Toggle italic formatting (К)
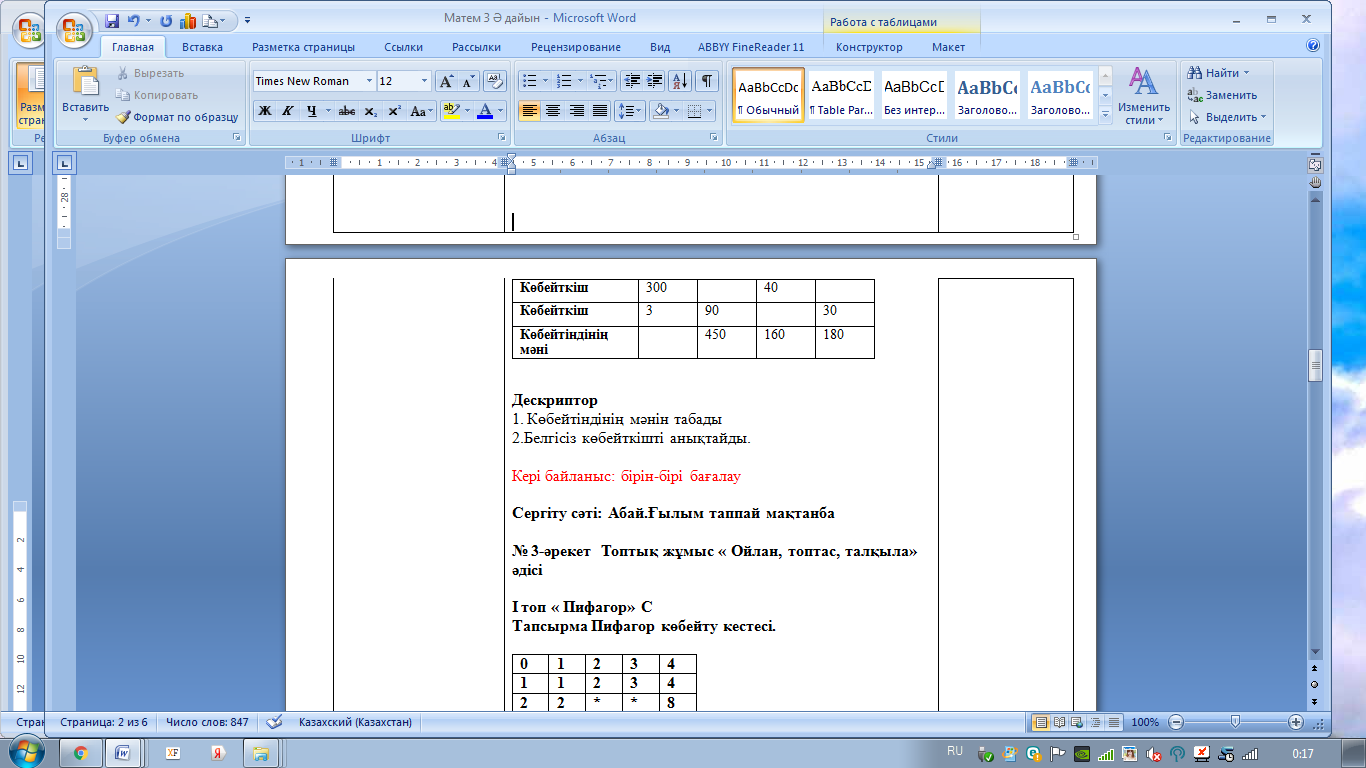Image resolution: width=1366 pixels, height=768 pixels. point(288,111)
